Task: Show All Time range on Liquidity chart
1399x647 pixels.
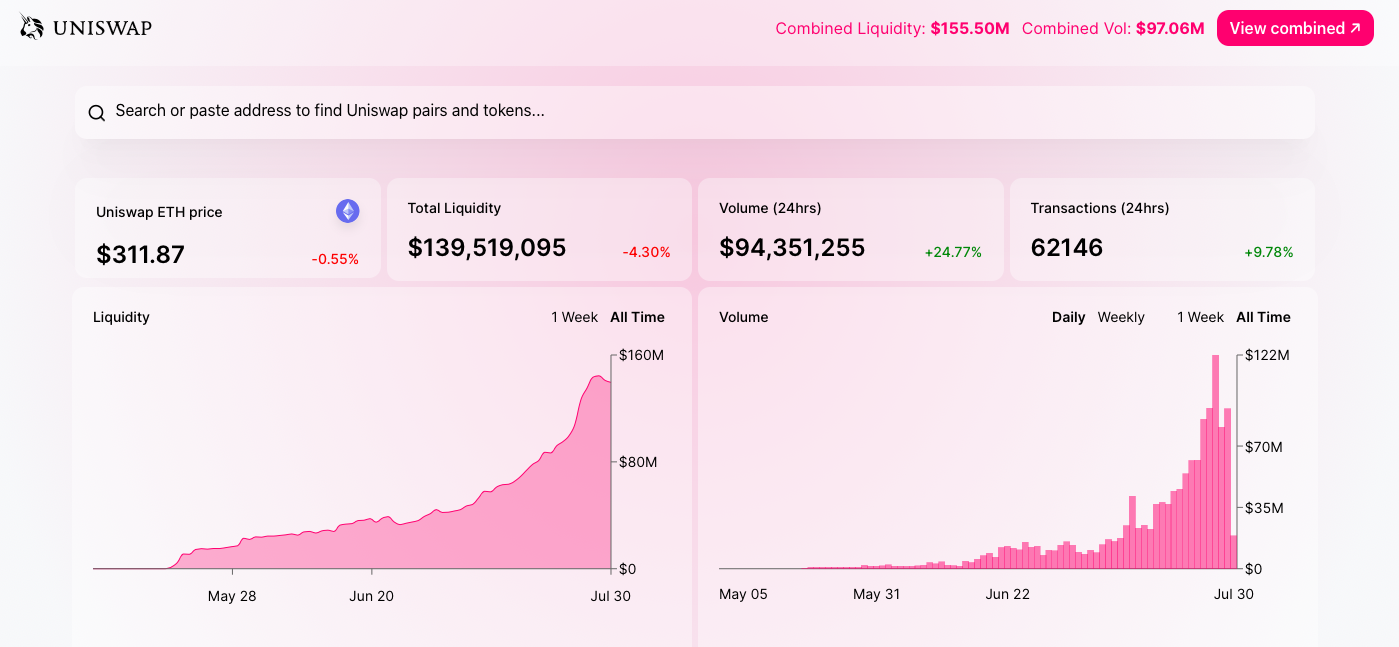Action: (x=637, y=317)
